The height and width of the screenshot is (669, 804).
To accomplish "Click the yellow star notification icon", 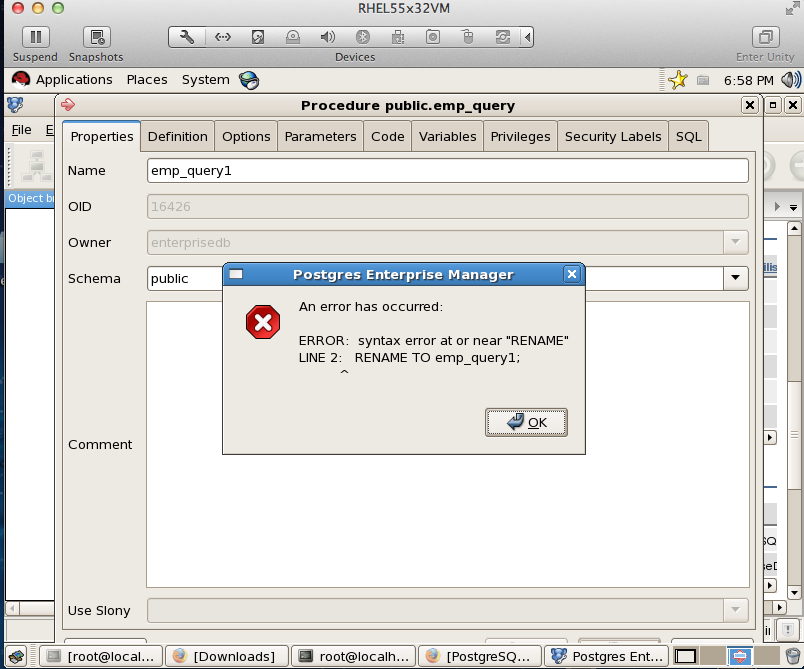I will (678, 80).
